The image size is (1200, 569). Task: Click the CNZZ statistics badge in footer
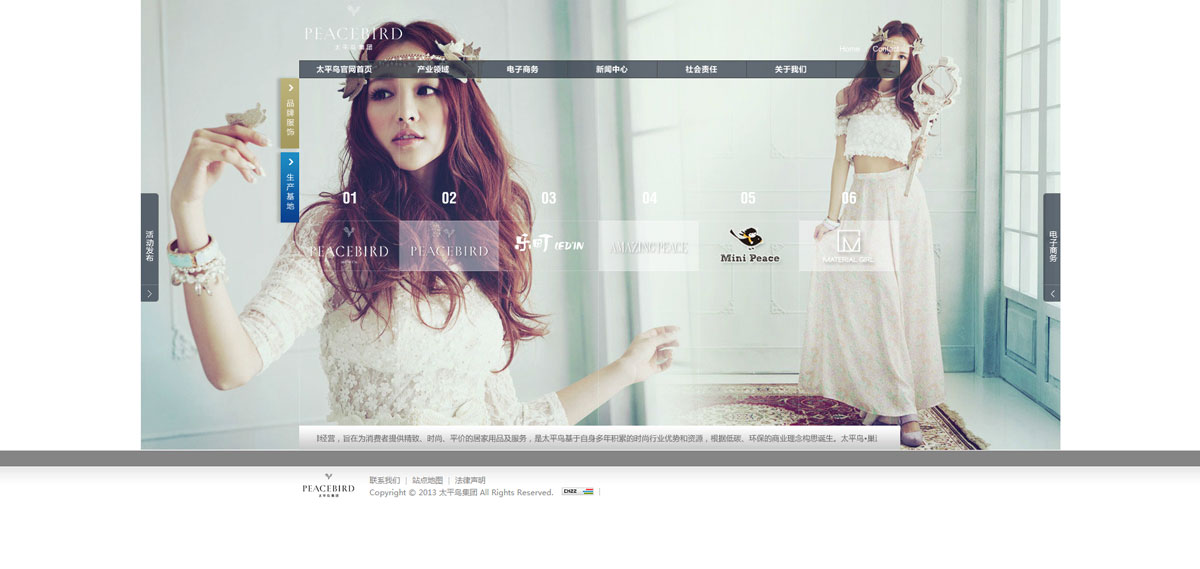pyautogui.click(x=577, y=492)
